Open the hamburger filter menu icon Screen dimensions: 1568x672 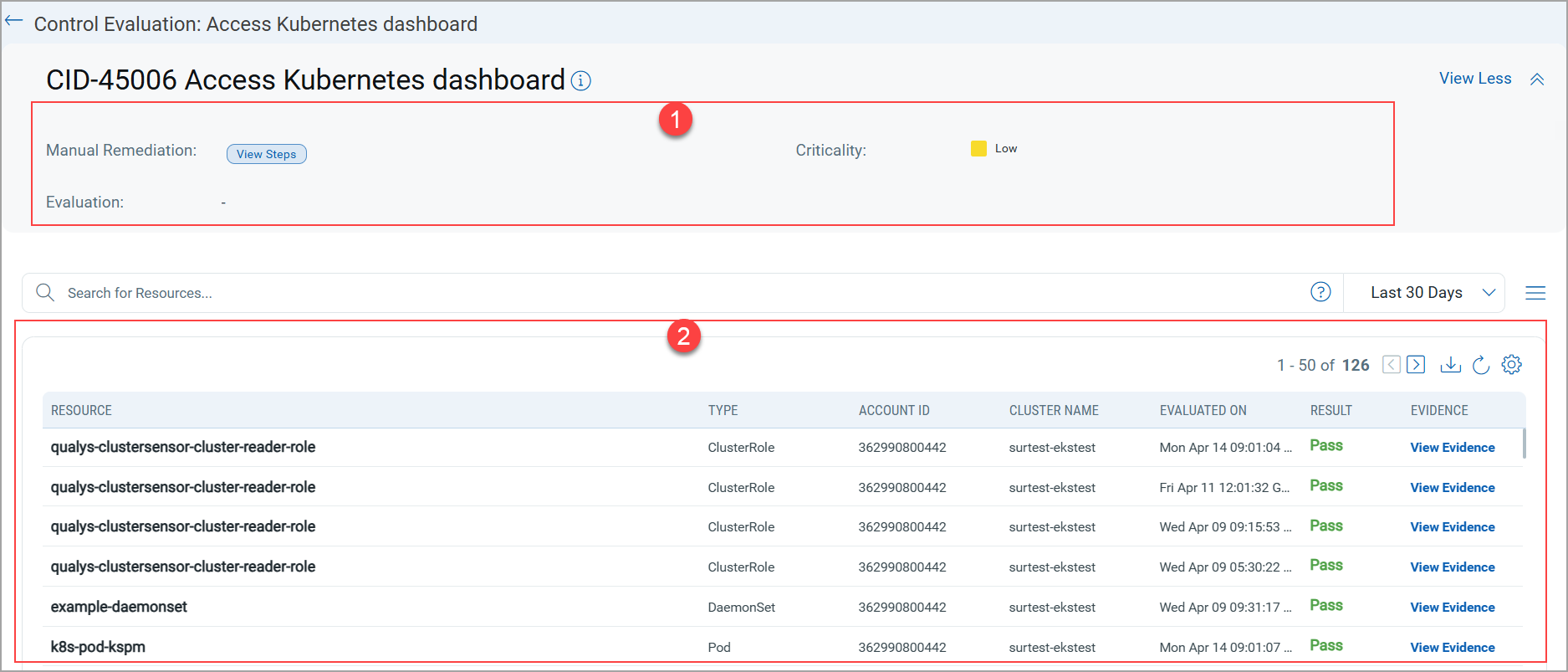pos(1535,293)
